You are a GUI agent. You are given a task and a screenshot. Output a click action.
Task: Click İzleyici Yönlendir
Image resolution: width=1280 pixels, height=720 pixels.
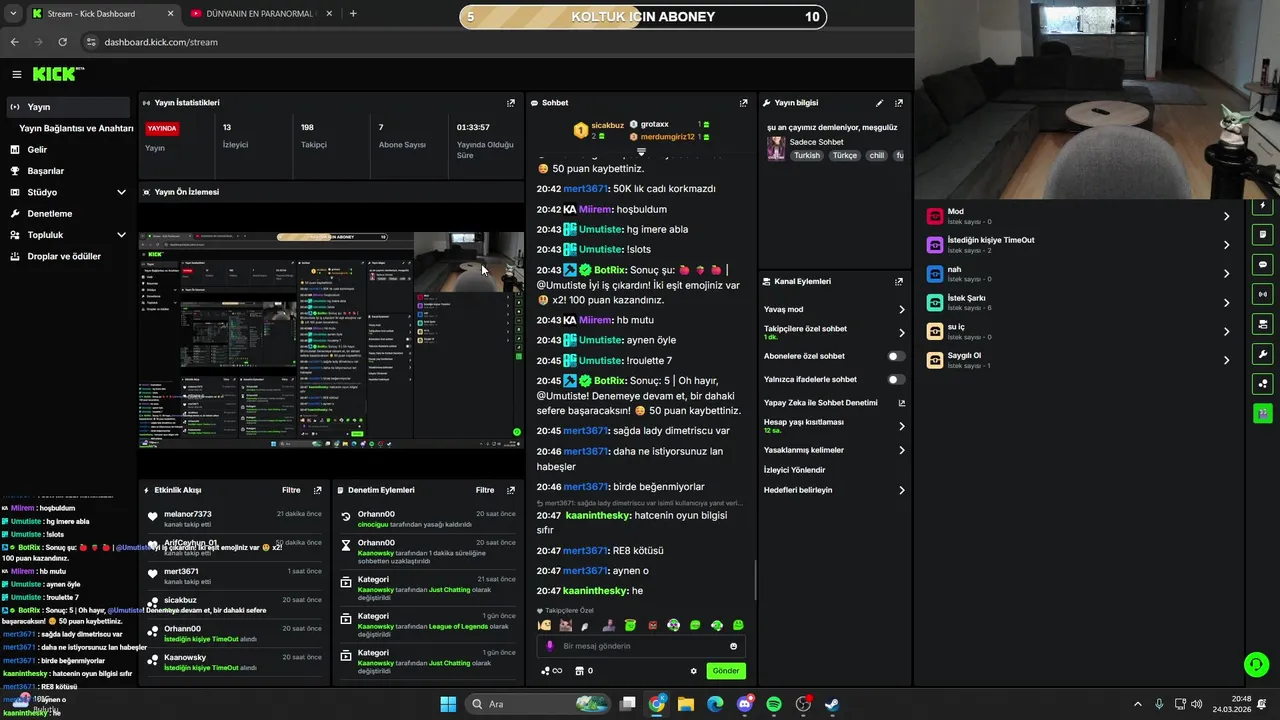tap(795, 470)
